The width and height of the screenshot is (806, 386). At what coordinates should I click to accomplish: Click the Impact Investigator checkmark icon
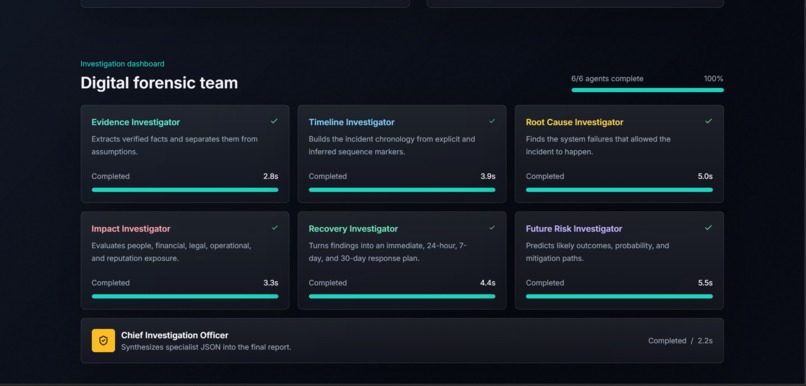(x=274, y=228)
